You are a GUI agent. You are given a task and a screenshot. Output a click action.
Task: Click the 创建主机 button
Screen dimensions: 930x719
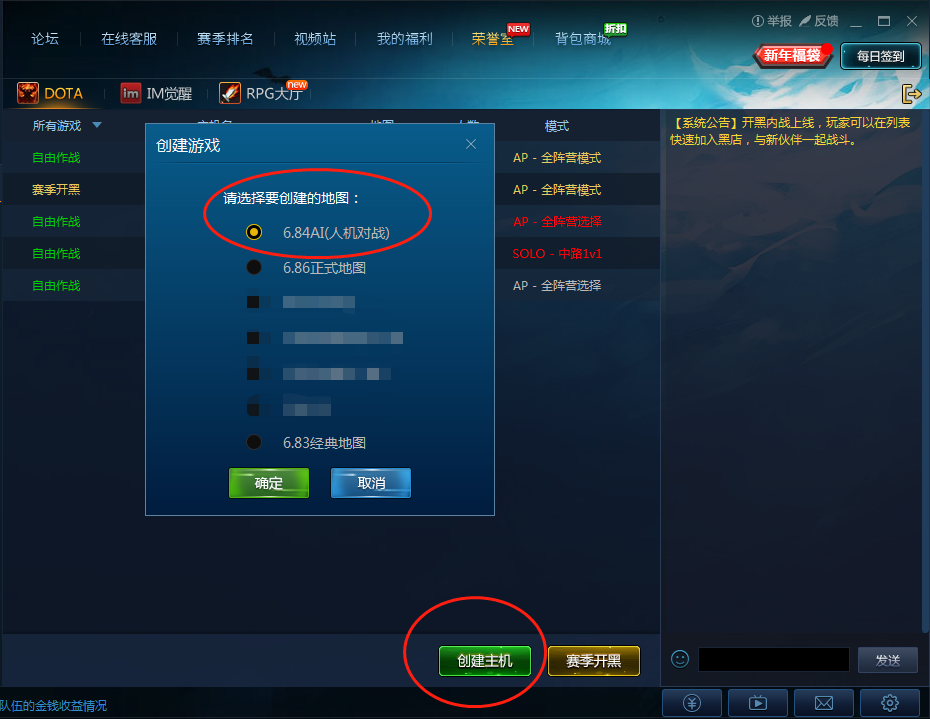coord(485,661)
